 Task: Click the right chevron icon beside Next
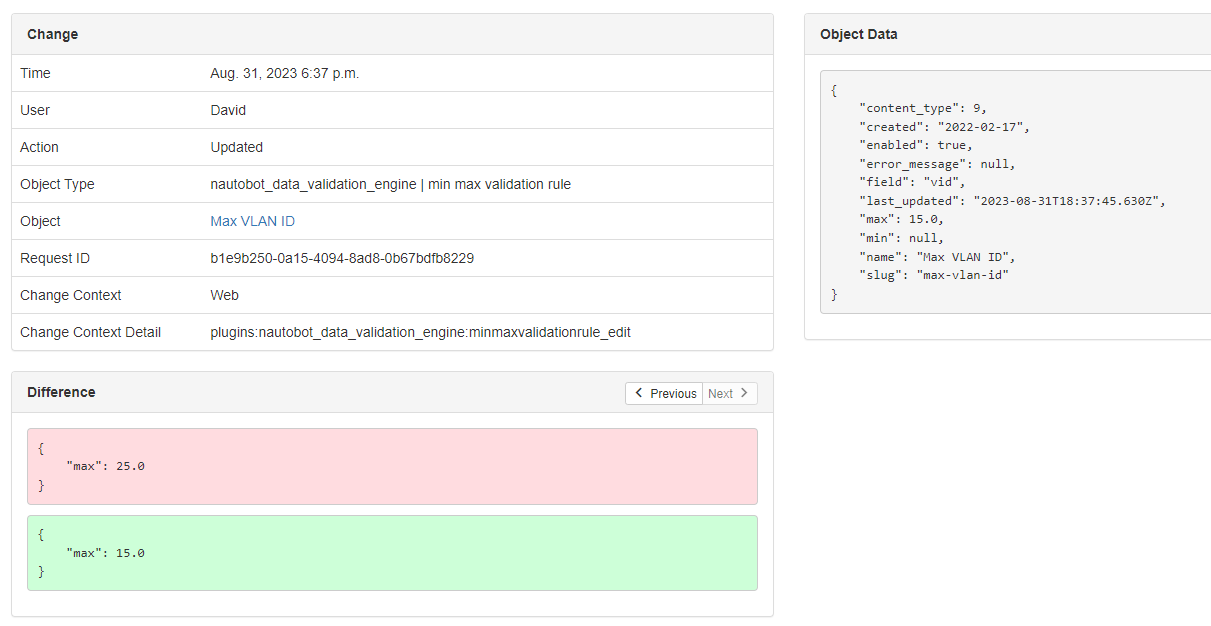[744, 394]
